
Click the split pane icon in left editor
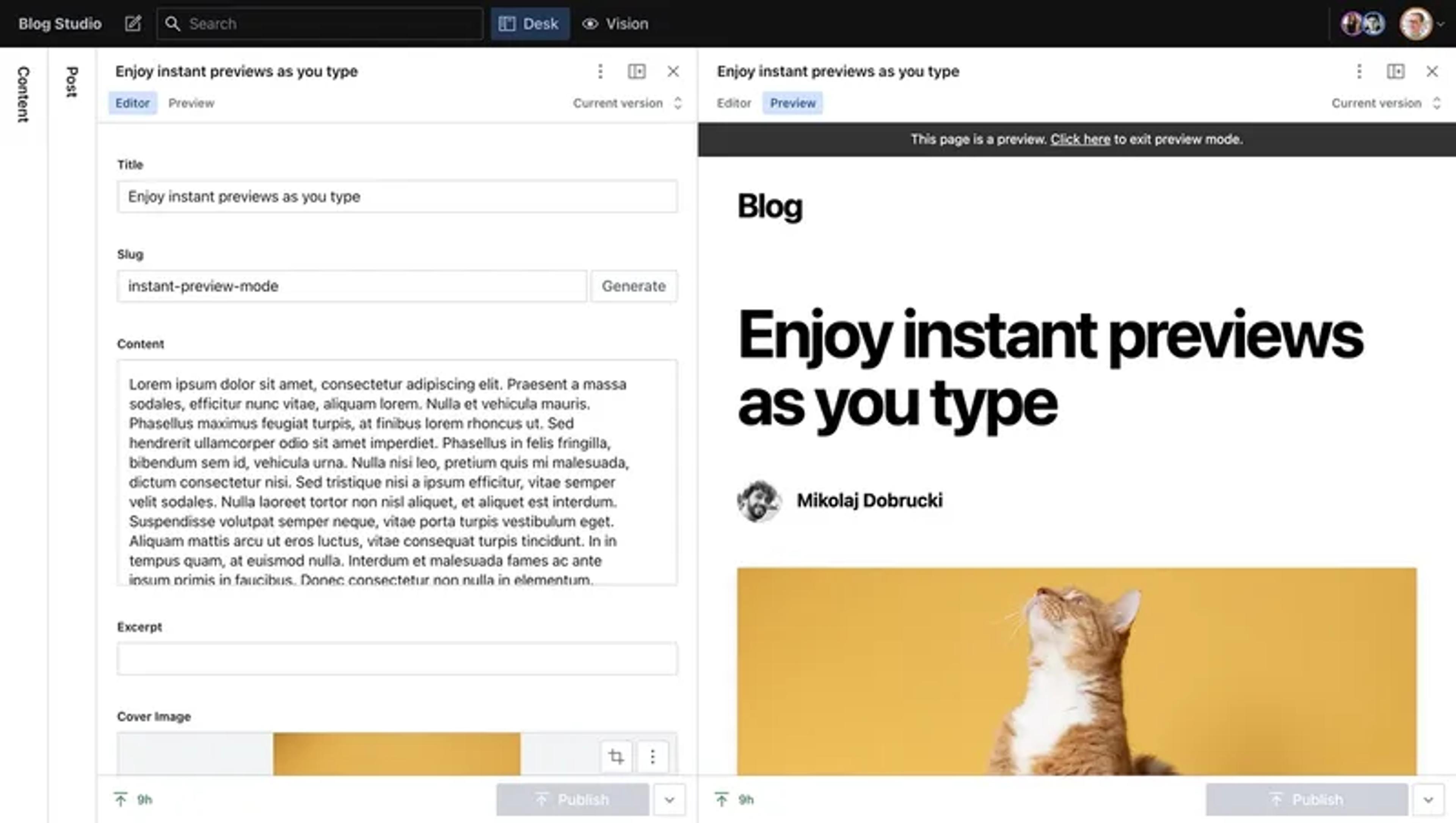[x=637, y=71]
